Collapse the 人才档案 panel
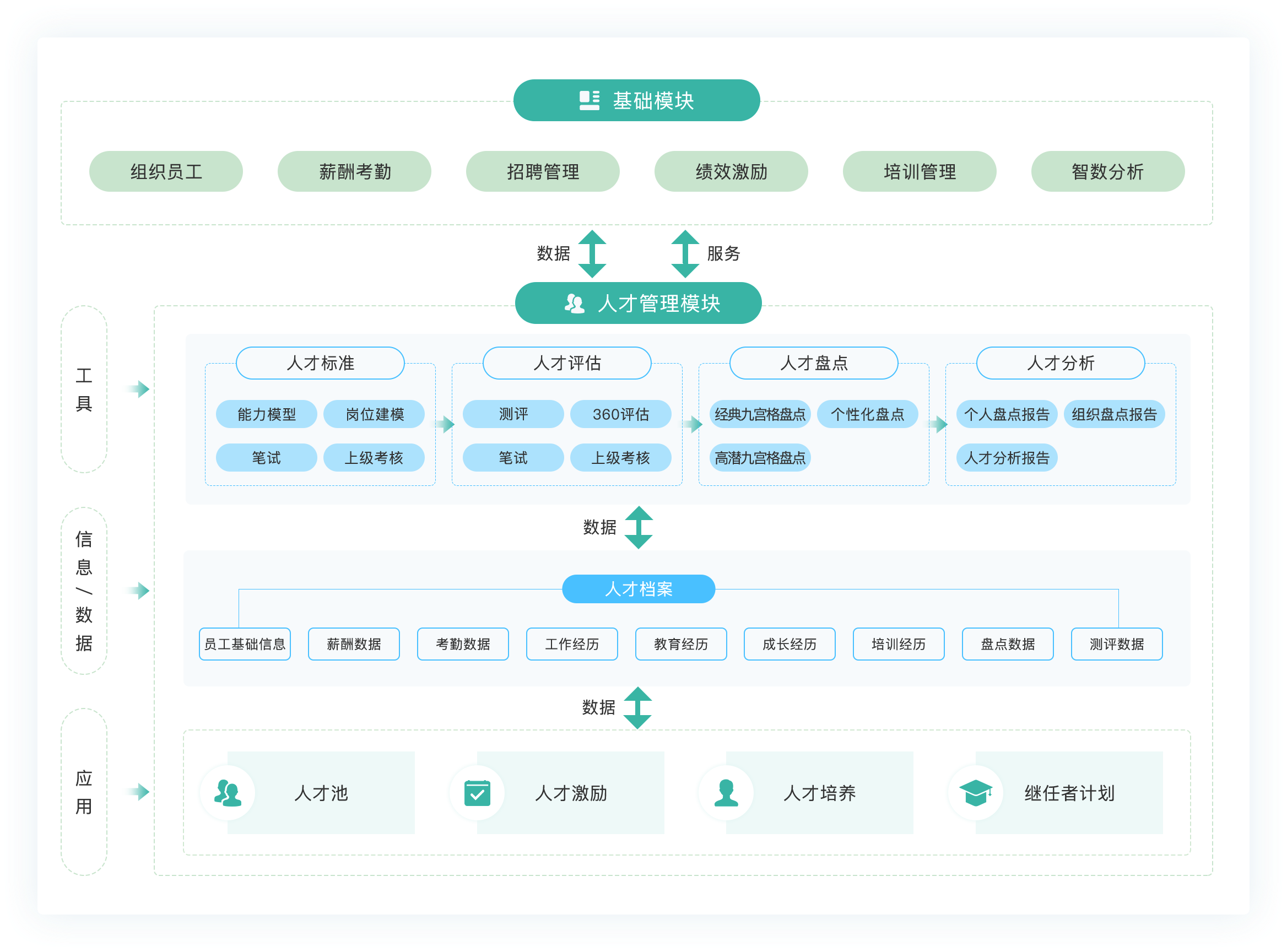This screenshot has height=952, width=1287. tap(638, 589)
